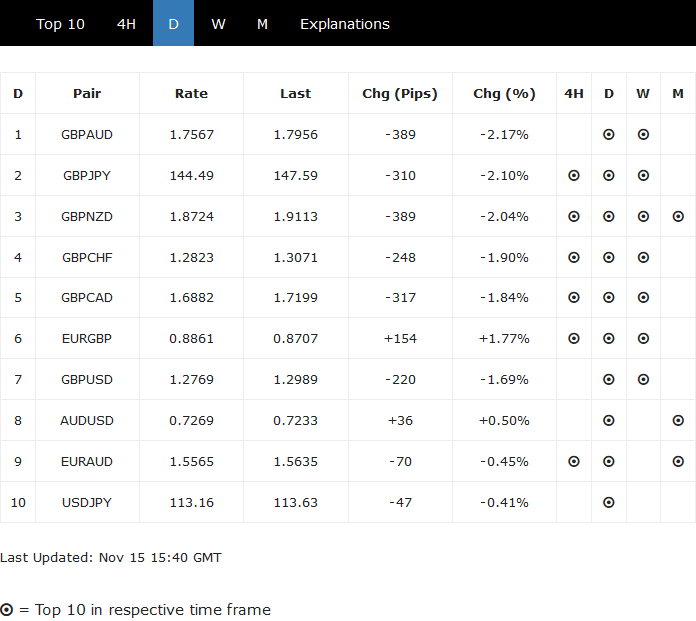
Task: Click the Chg (%) column header
Action: click(504, 93)
